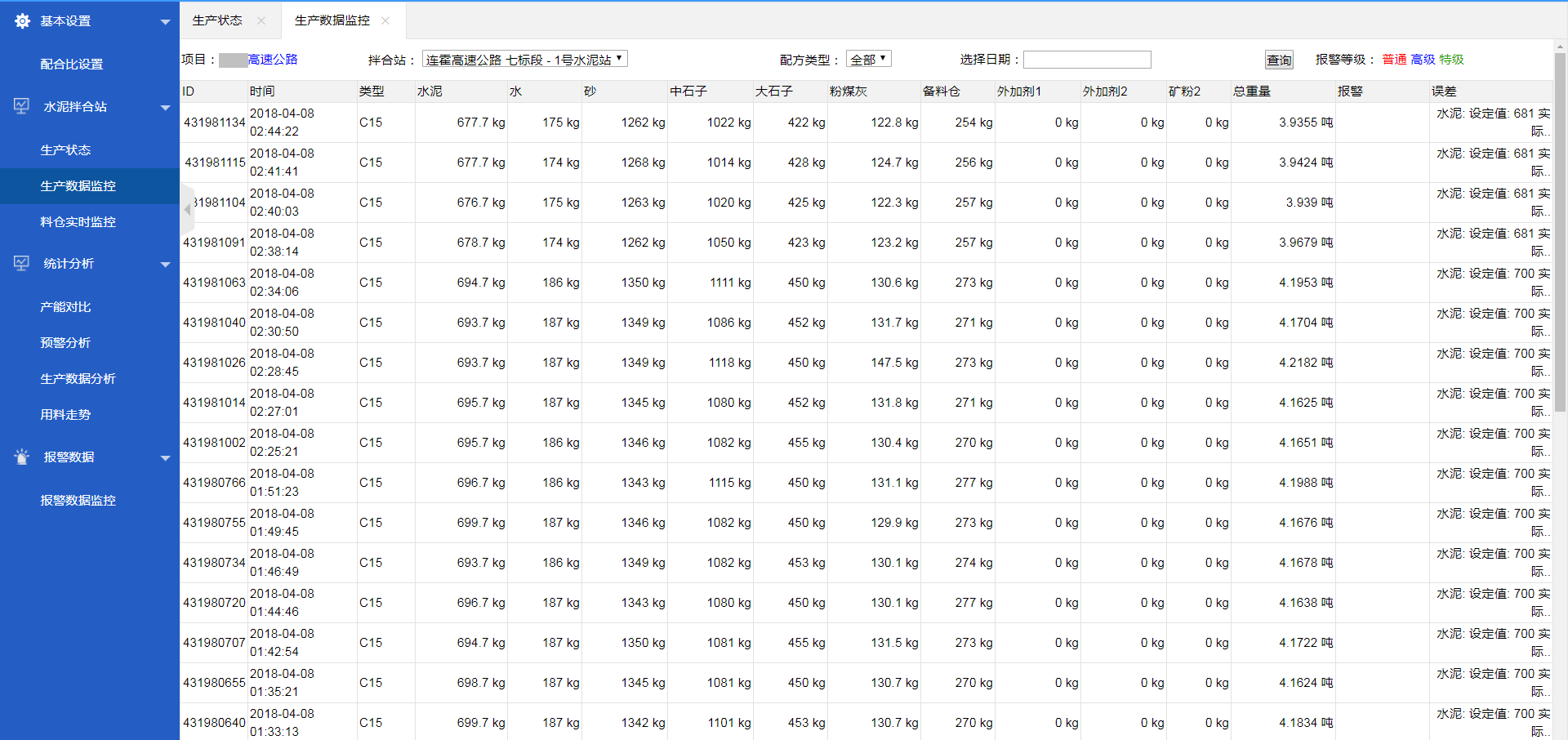This screenshot has width=1568, height=740.
Task: Select row with ID 431980707
Action: (866, 643)
